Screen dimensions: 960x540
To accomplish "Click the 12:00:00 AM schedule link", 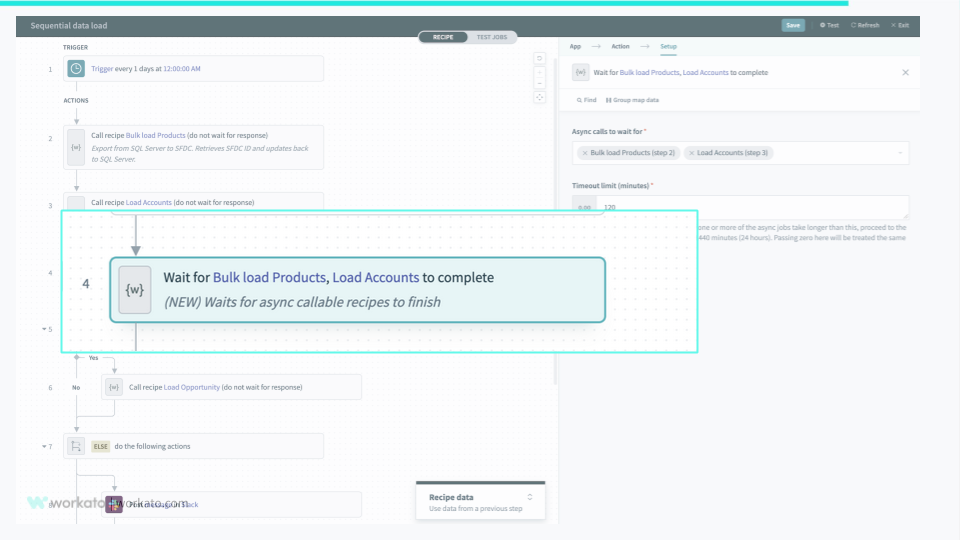I will coord(182,69).
